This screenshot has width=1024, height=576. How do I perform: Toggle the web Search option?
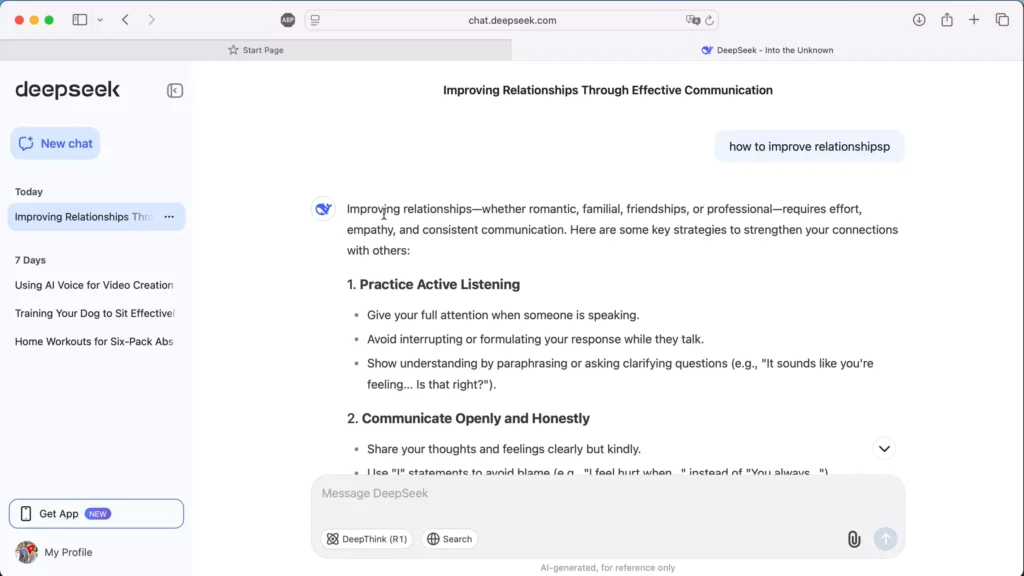click(449, 539)
